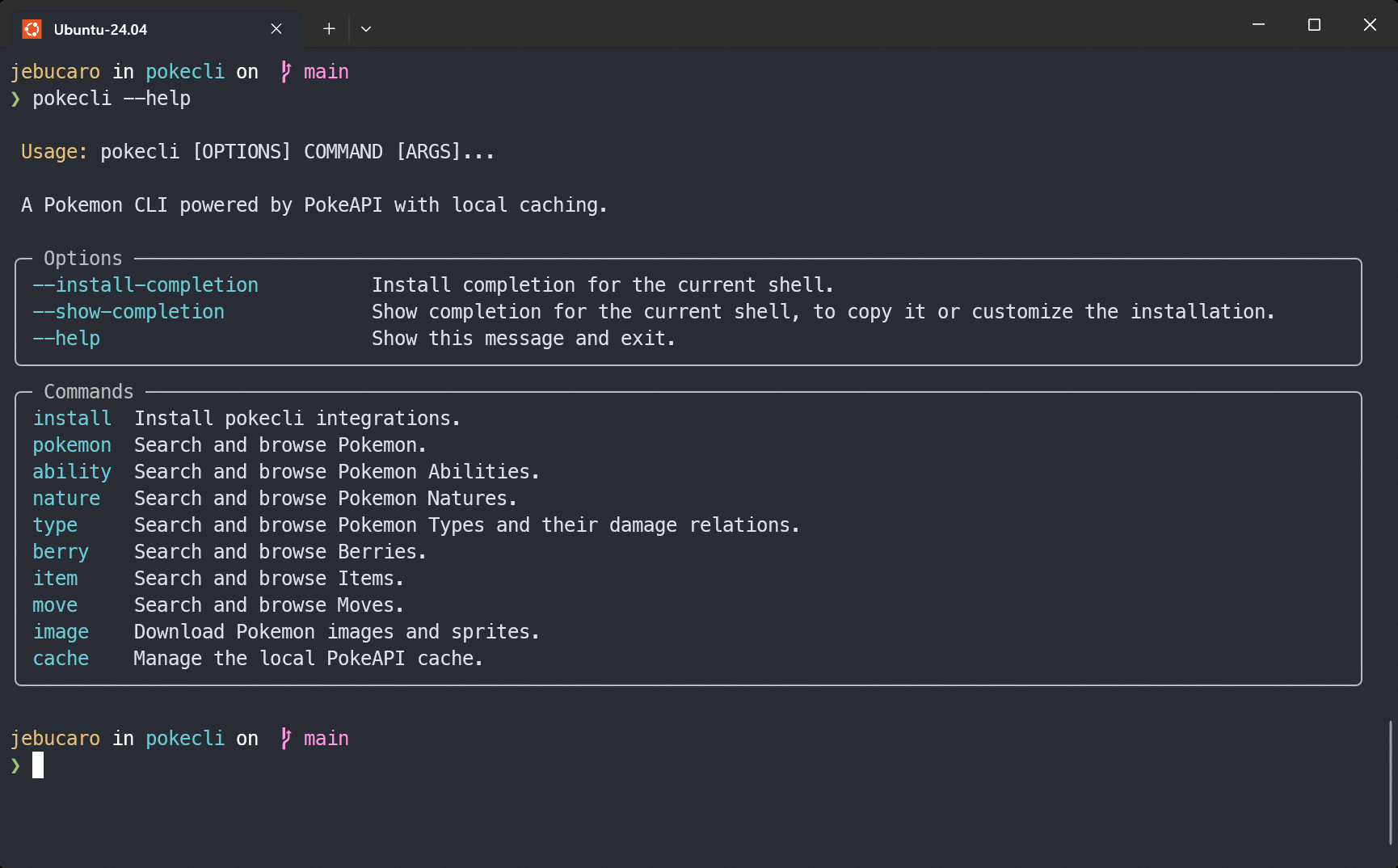Click the '--help' option in Options box
This screenshot has height=868, width=1398.
tap(66, 339)
